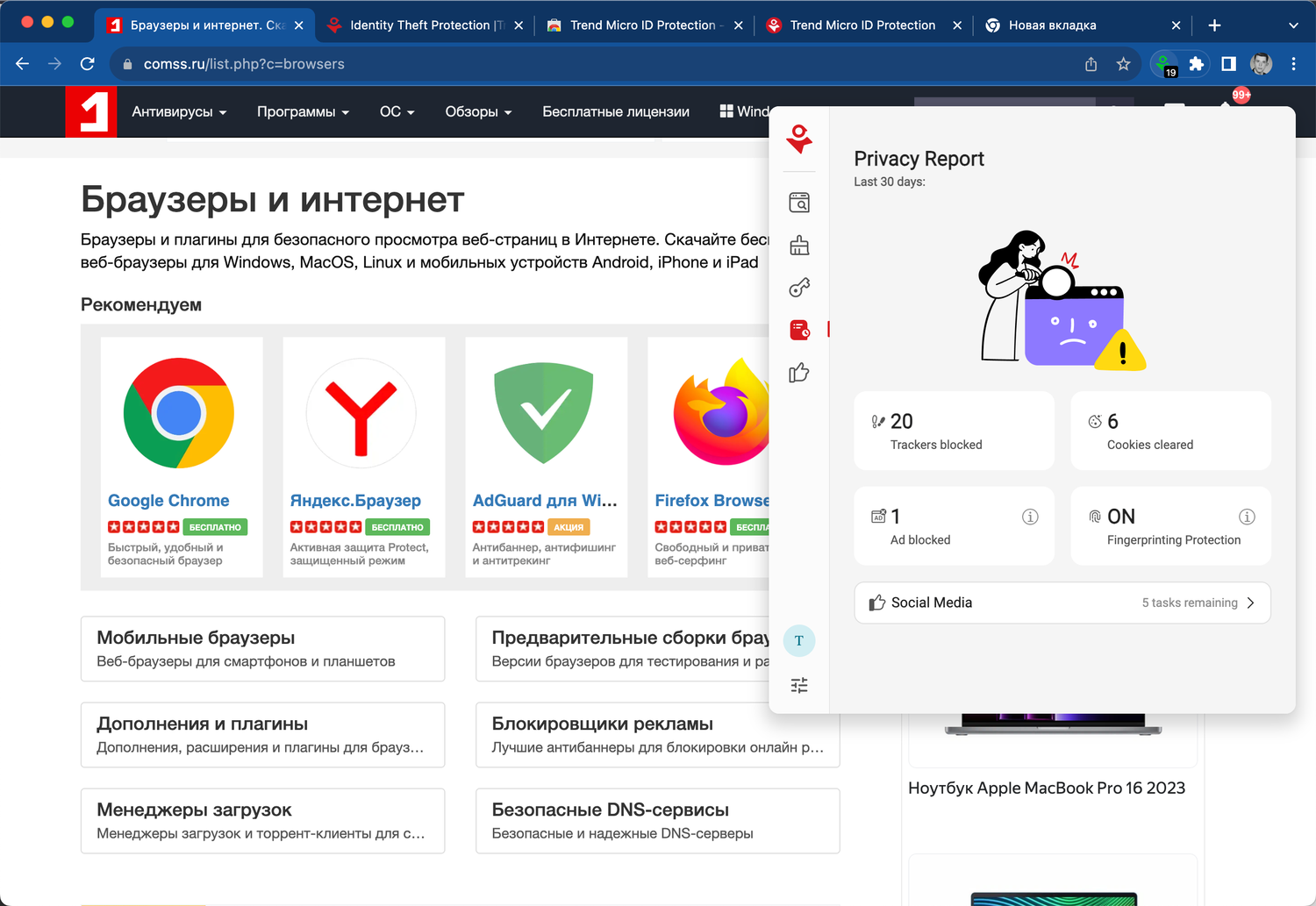Open the AdGuard для Wi... link

[545, 501]
